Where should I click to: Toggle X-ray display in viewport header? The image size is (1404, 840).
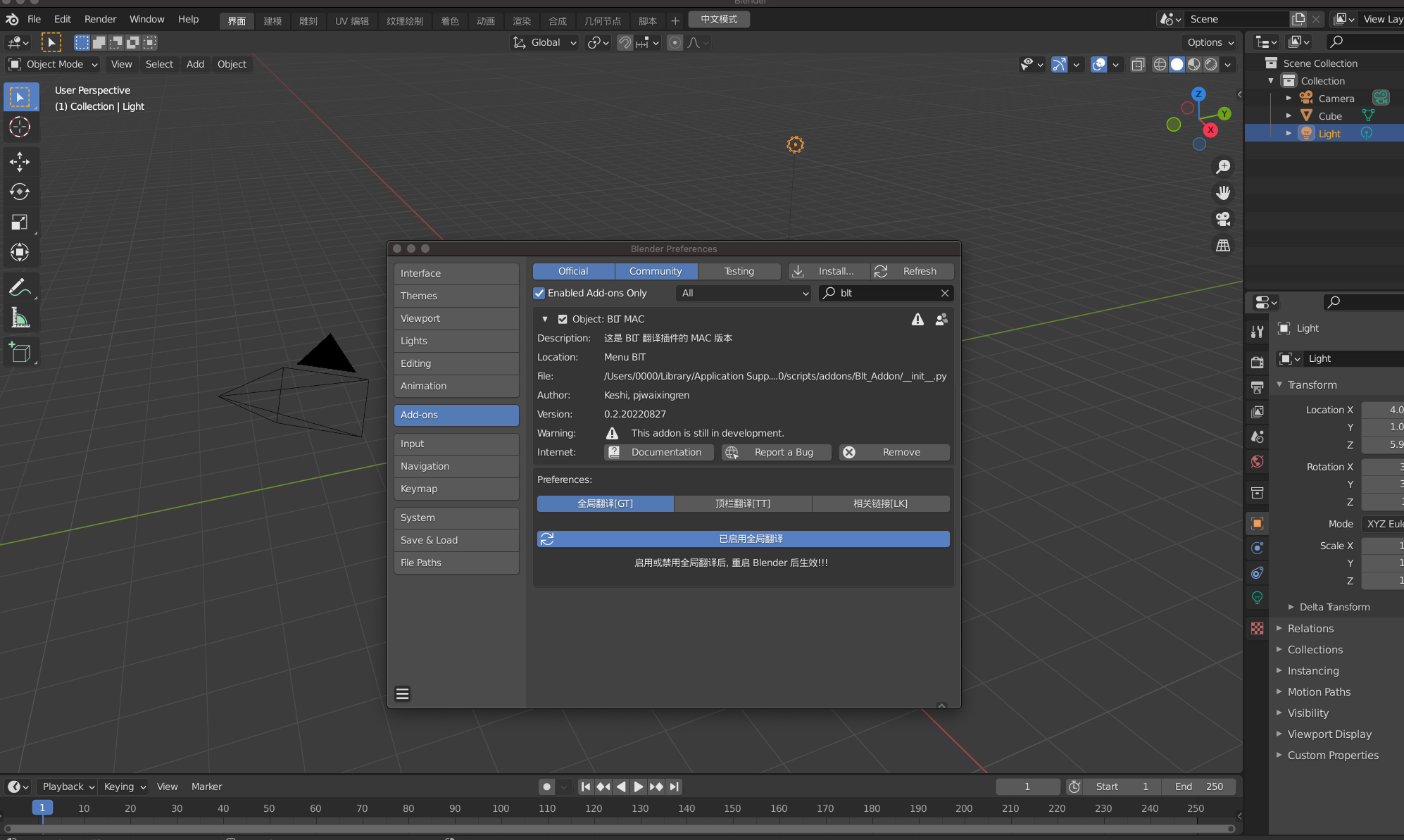pos(1138,64)
